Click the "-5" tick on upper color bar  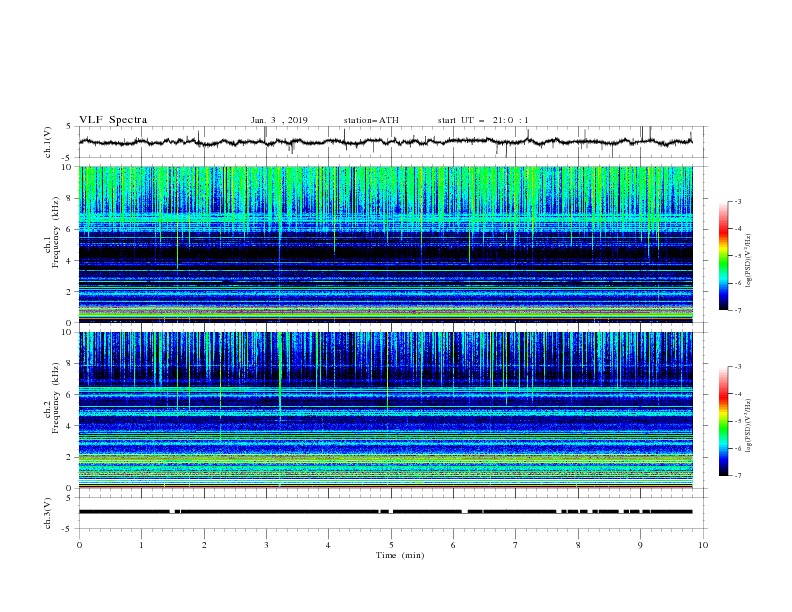[738, 256]
